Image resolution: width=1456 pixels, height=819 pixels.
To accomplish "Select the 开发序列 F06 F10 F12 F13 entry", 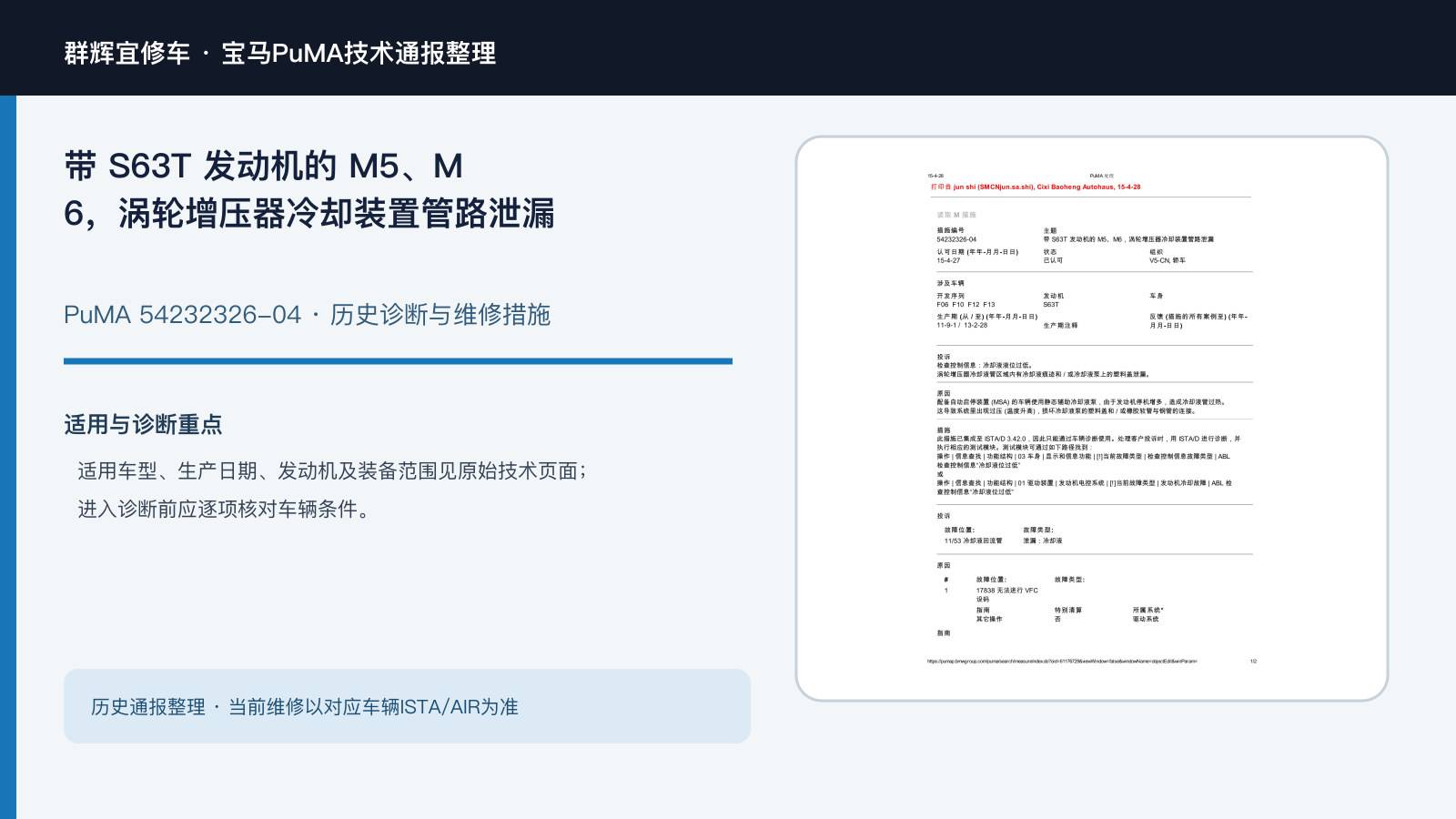I will click(966, 300).
